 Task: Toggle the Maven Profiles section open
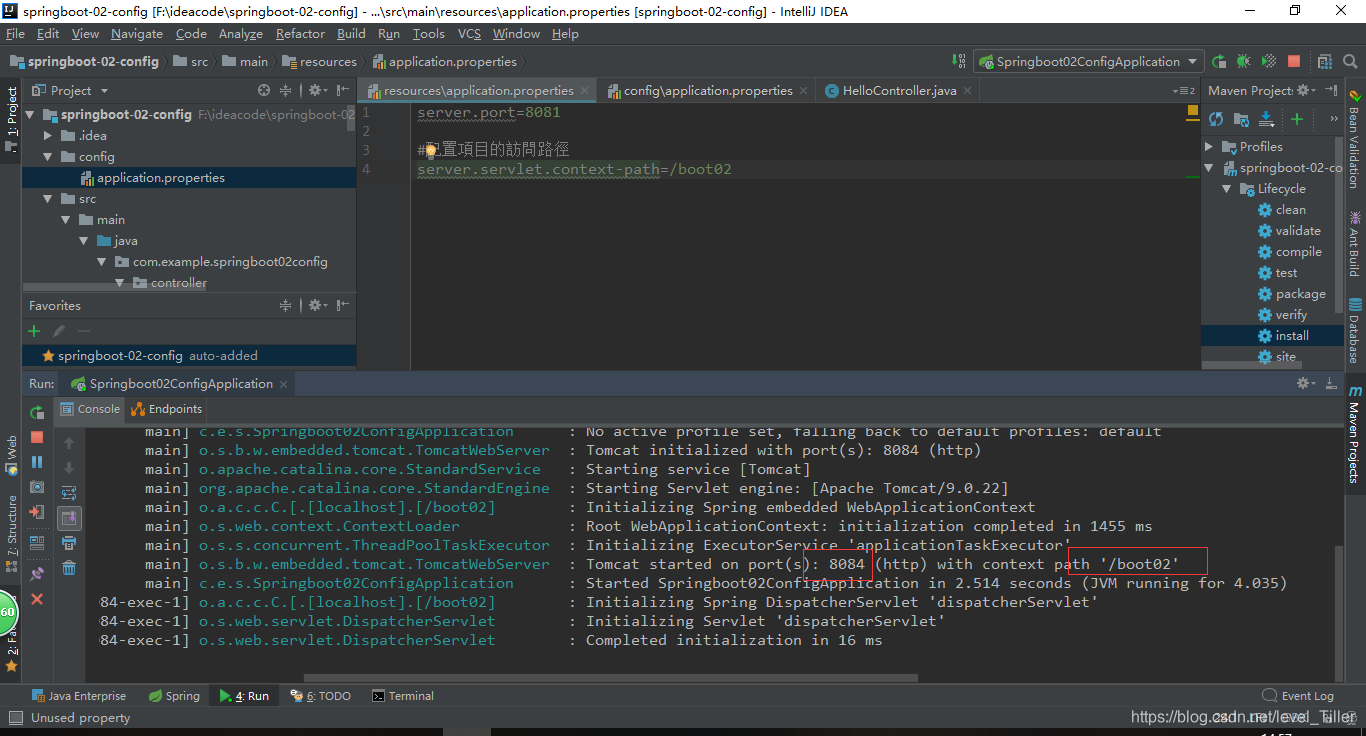click(x=1207, y=146)
